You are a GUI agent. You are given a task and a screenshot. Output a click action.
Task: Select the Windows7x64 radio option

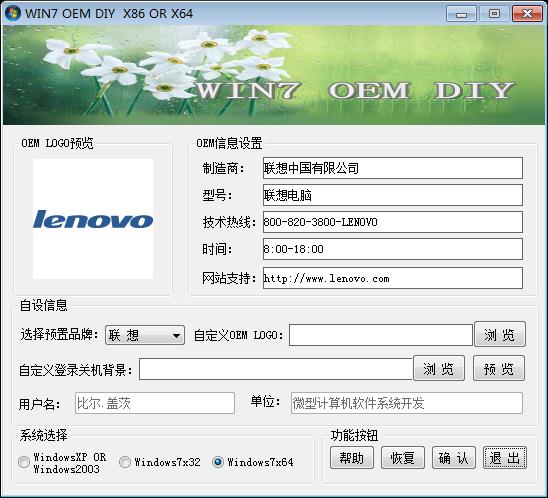tap(218, 462)
